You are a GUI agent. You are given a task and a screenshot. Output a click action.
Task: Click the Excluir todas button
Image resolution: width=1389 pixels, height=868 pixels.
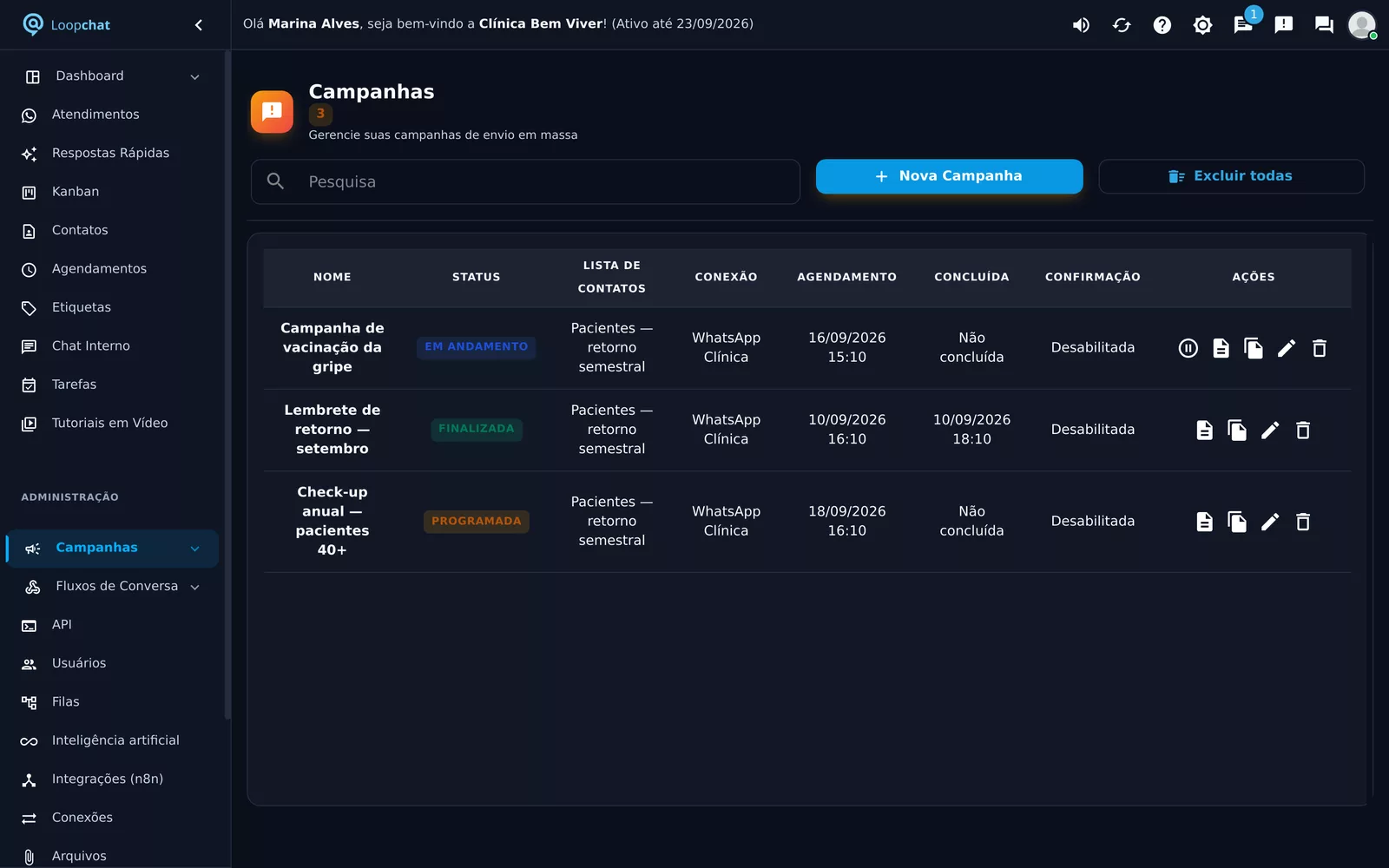click(x=1231, y=176)
